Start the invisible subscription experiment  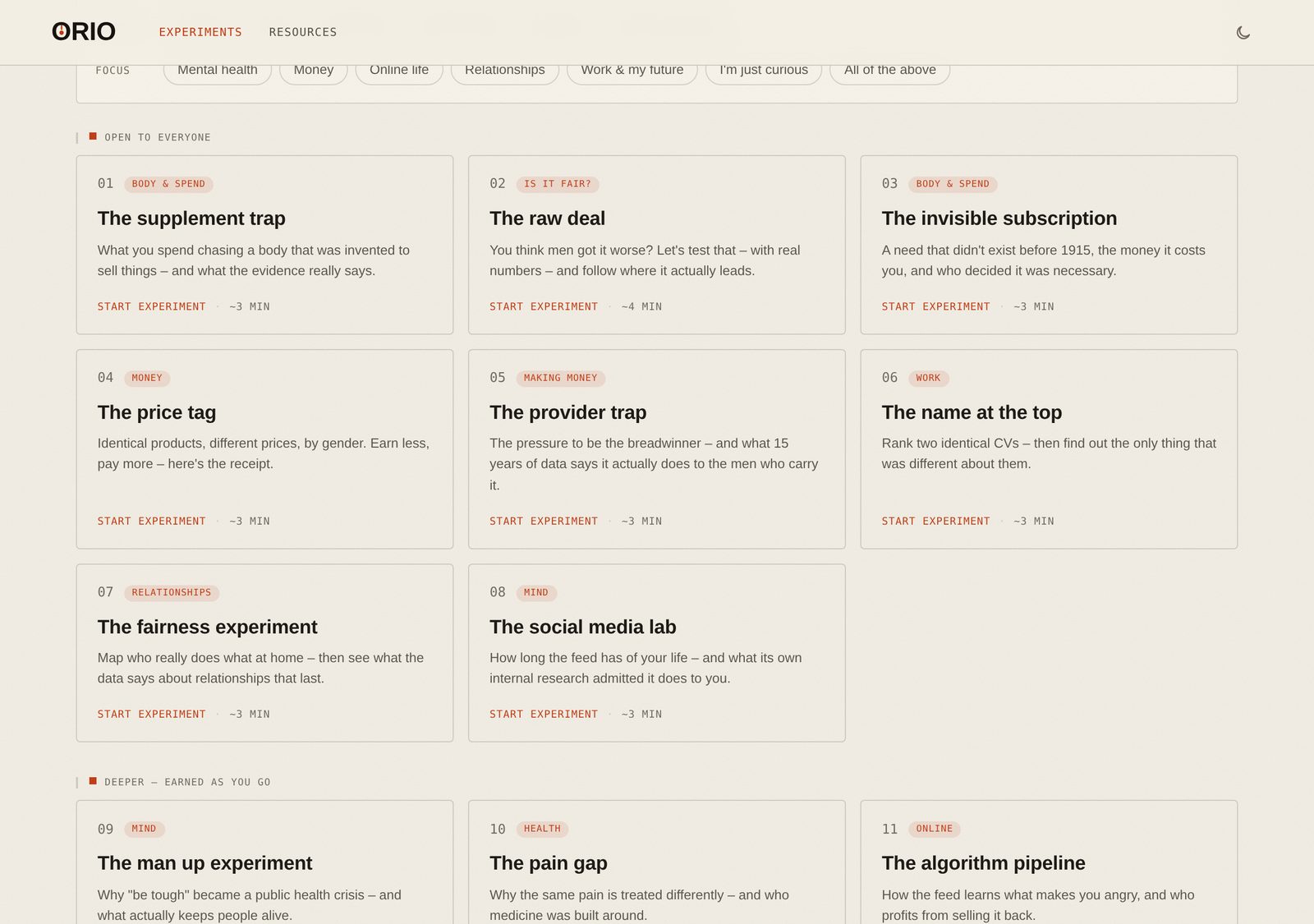[936, 306]
